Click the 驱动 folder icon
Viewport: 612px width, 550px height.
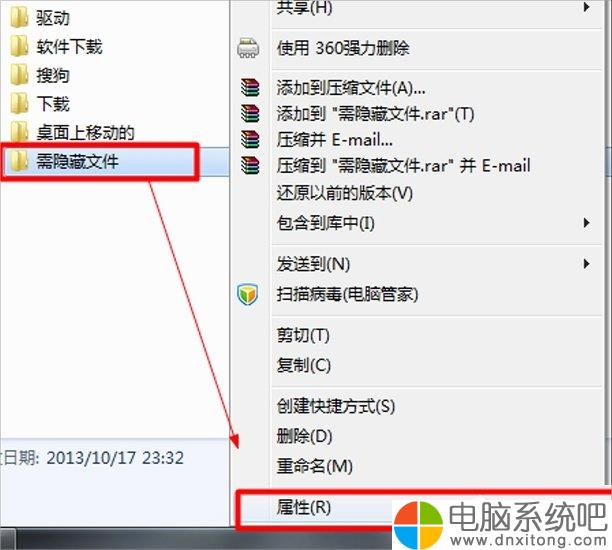(19, 18)
